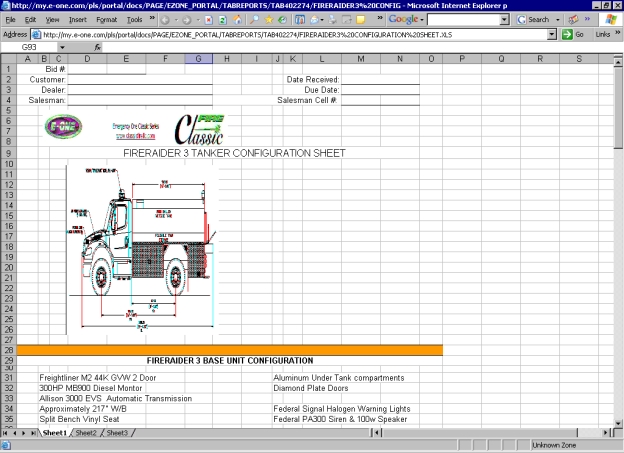Open the View menu
The width and height of the screenshot is (624, 453).
pyautogui.click(x=52, y=20)
